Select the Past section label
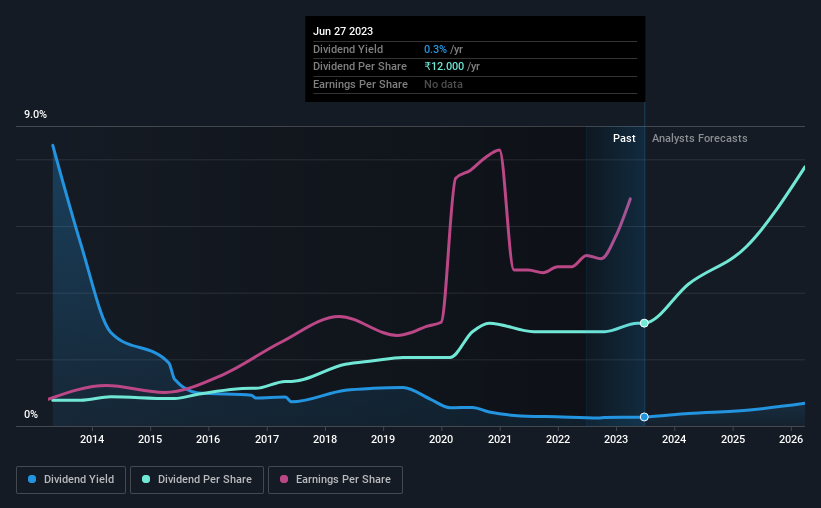The image size is (821, 508). (624, 138)
